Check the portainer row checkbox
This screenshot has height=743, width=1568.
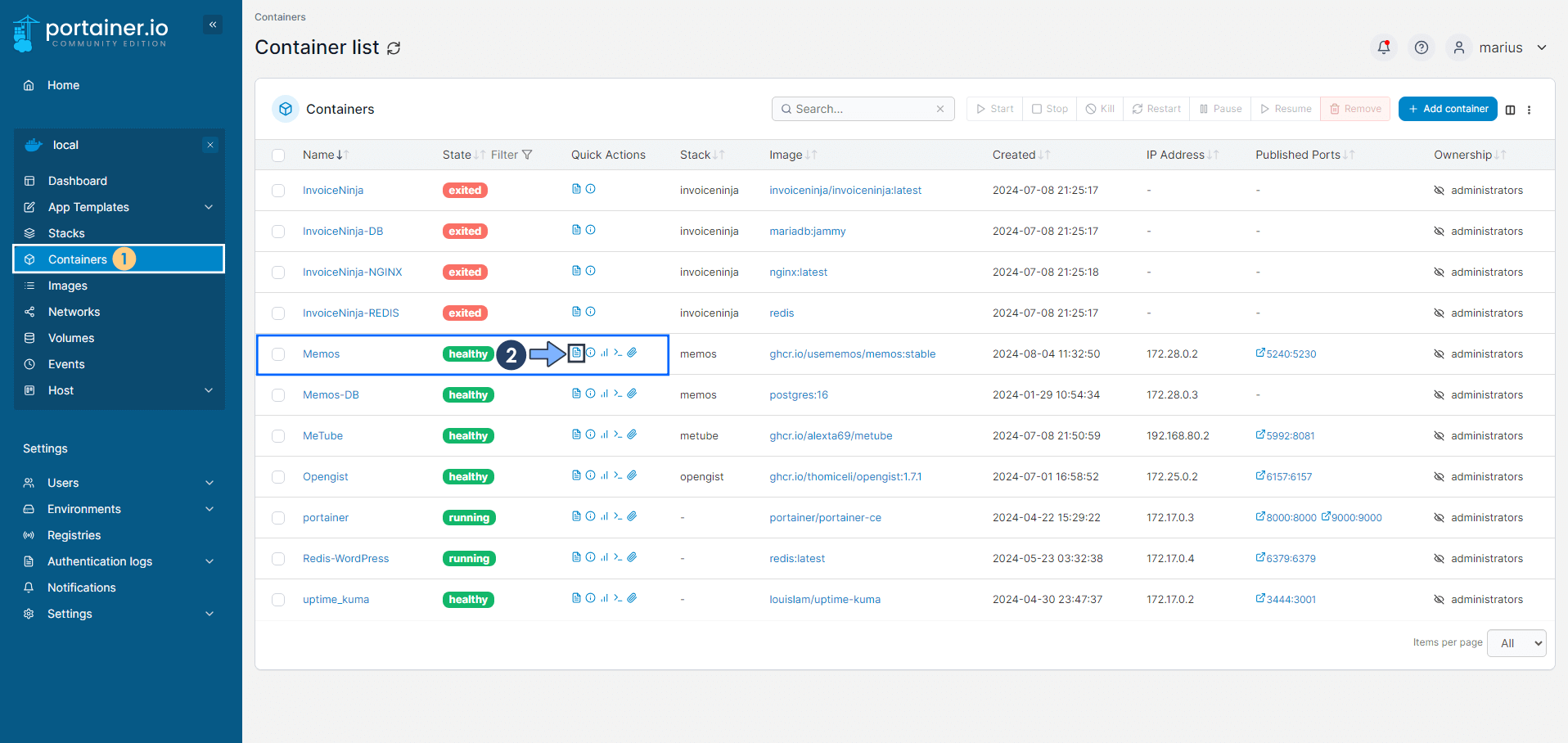[x=278, y=518]
